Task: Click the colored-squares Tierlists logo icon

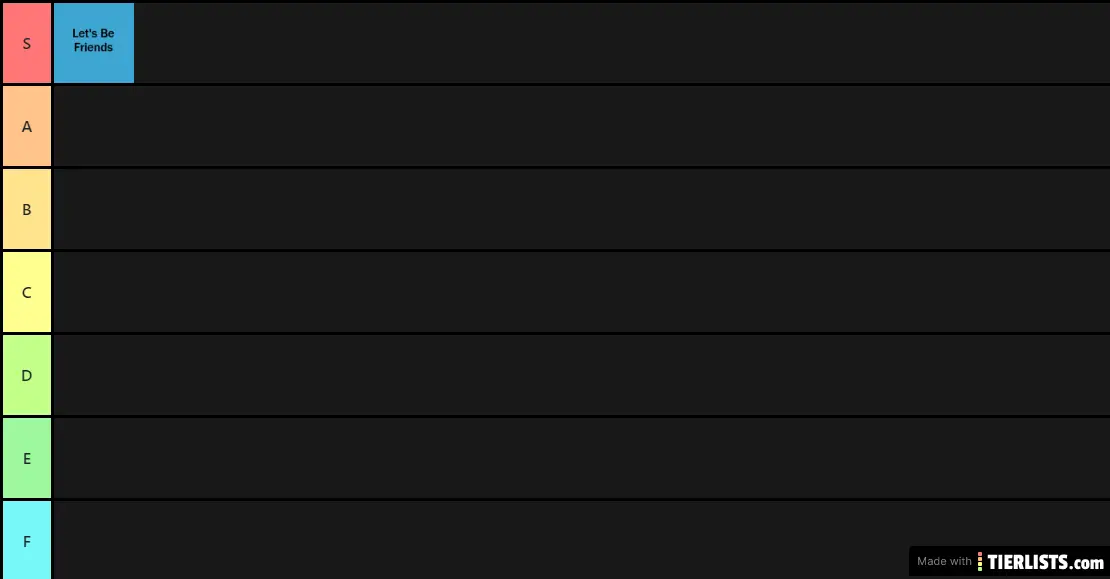Action: [980, 561]
